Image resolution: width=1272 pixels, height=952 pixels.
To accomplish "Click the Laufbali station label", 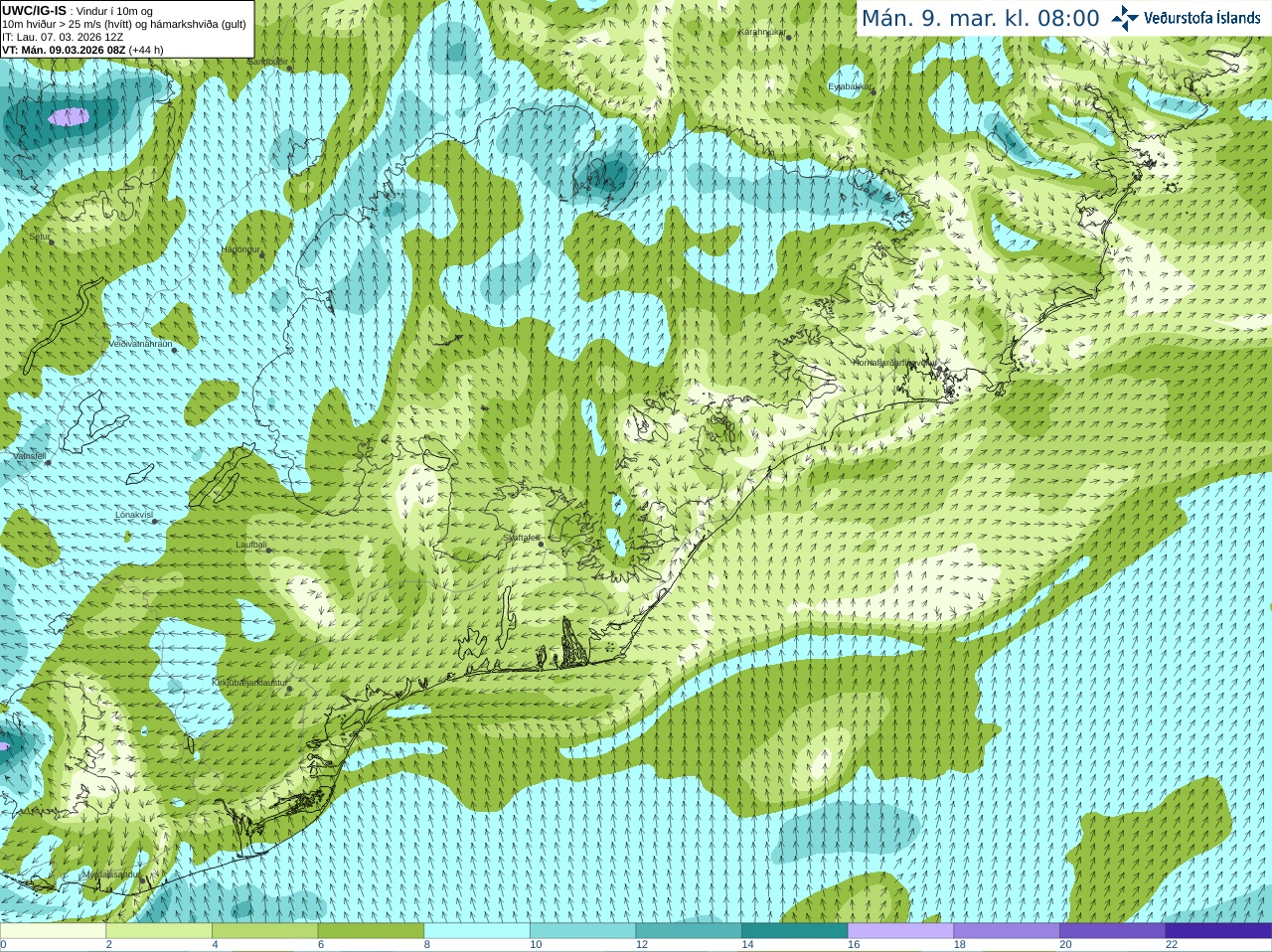I will click(251, 545).
